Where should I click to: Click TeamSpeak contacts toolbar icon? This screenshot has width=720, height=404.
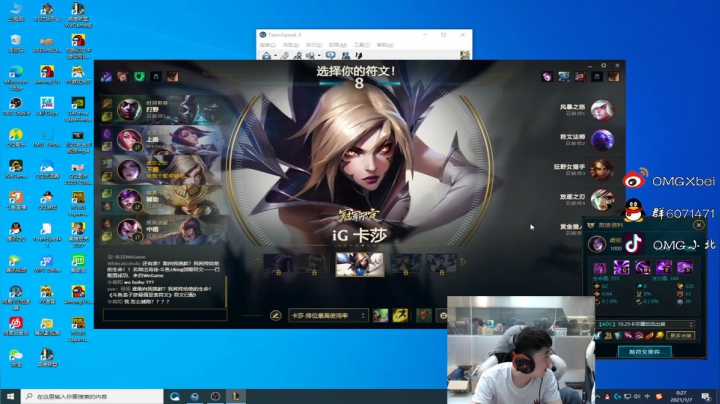(346, 56)
